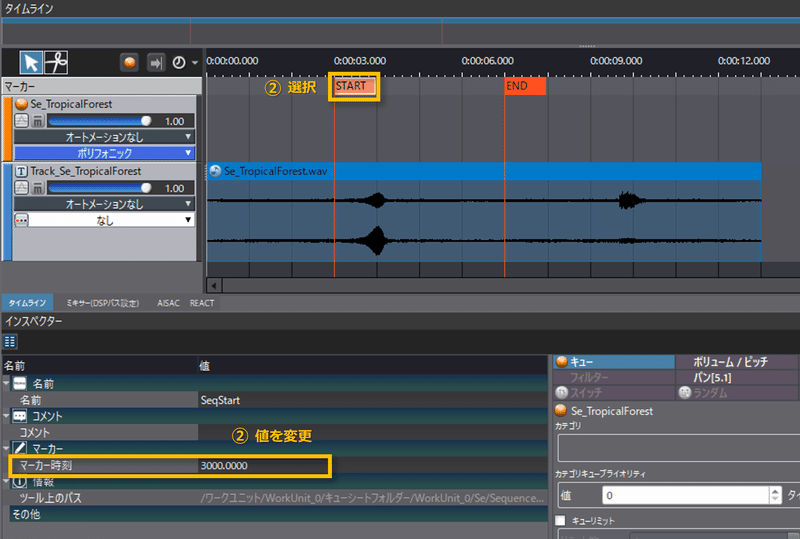Open the ポリフォニック dropdown

104,153
